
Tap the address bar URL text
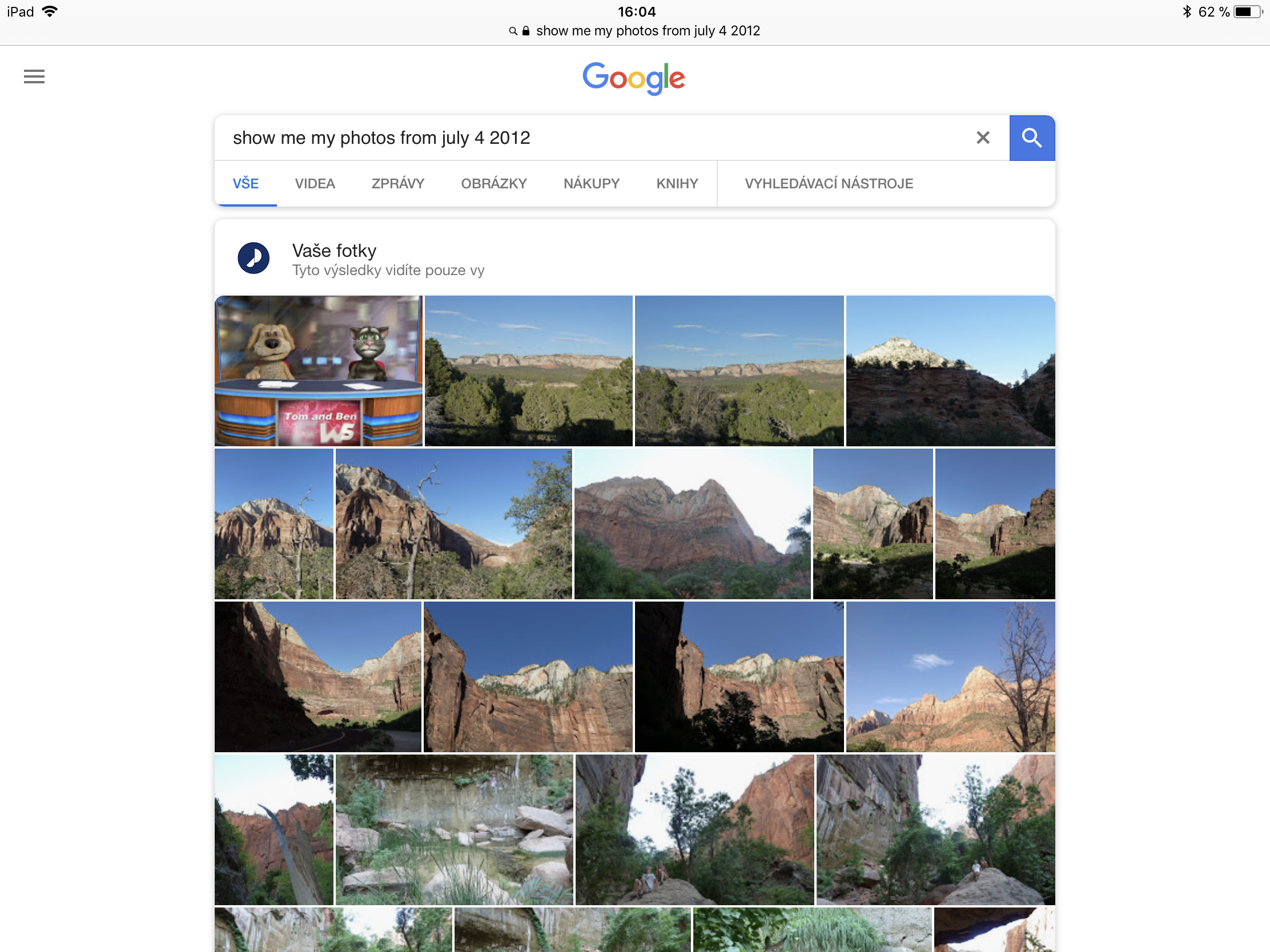[648, 31]
